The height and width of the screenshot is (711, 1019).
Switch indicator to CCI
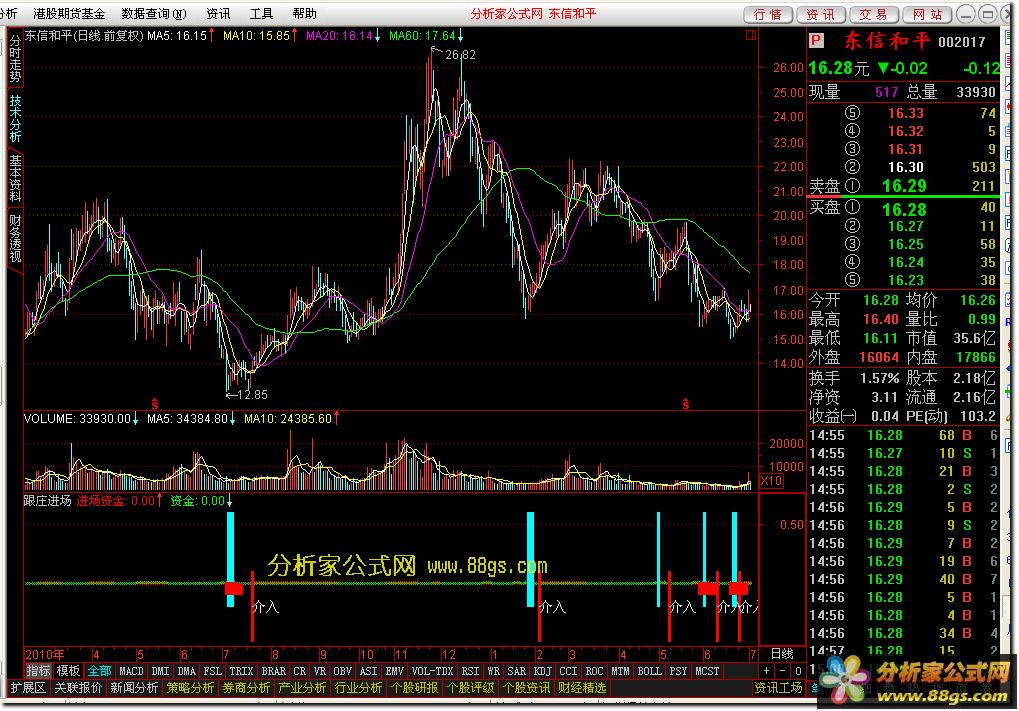(x=569, y=671)
